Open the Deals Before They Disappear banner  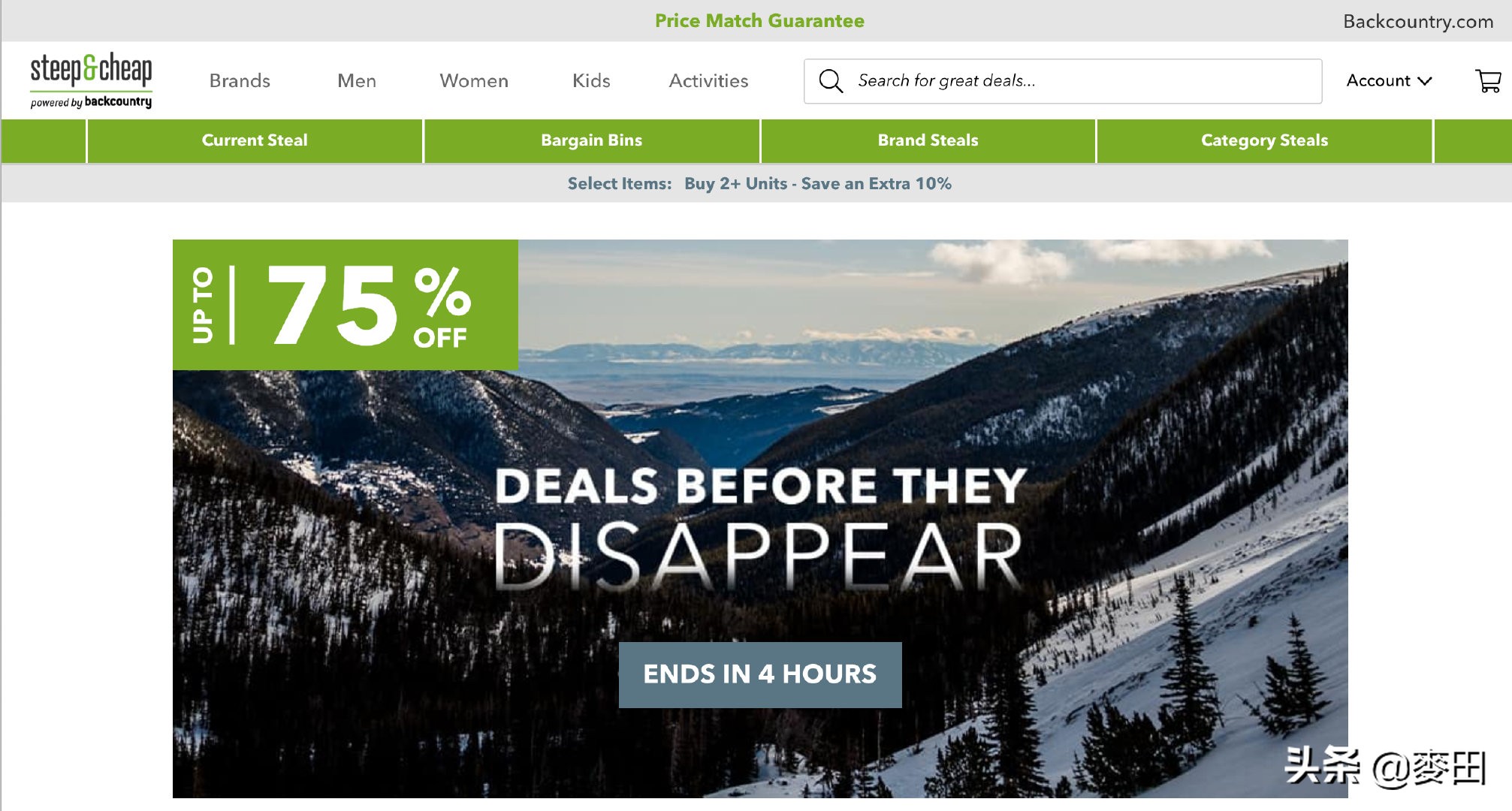[760, 518]
